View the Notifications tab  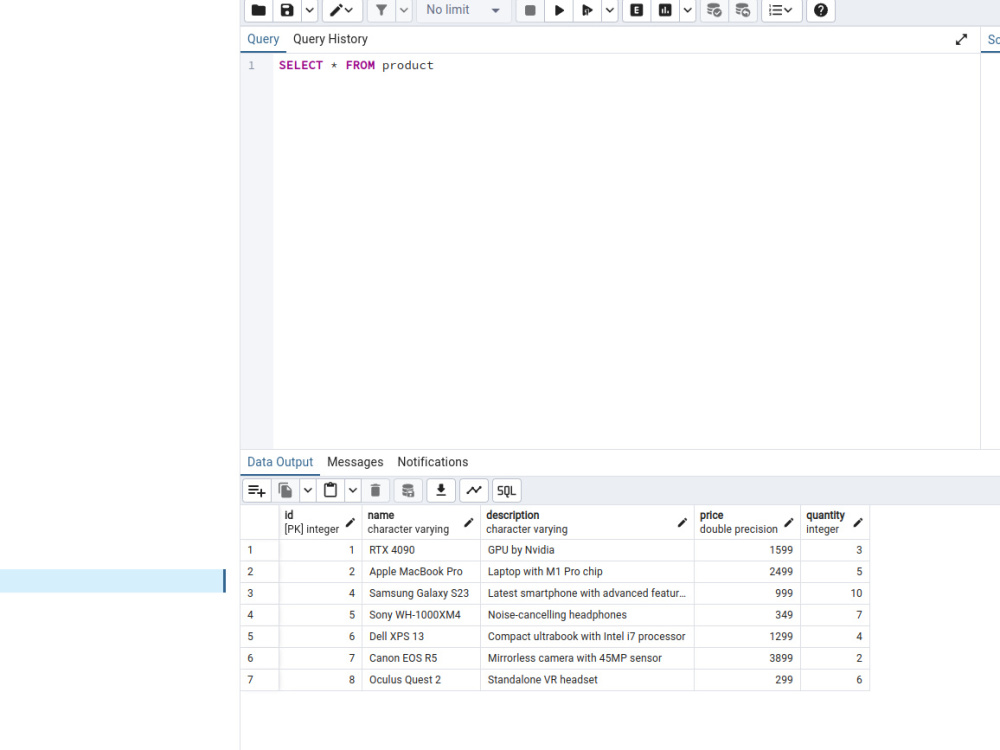coord(432,461)
